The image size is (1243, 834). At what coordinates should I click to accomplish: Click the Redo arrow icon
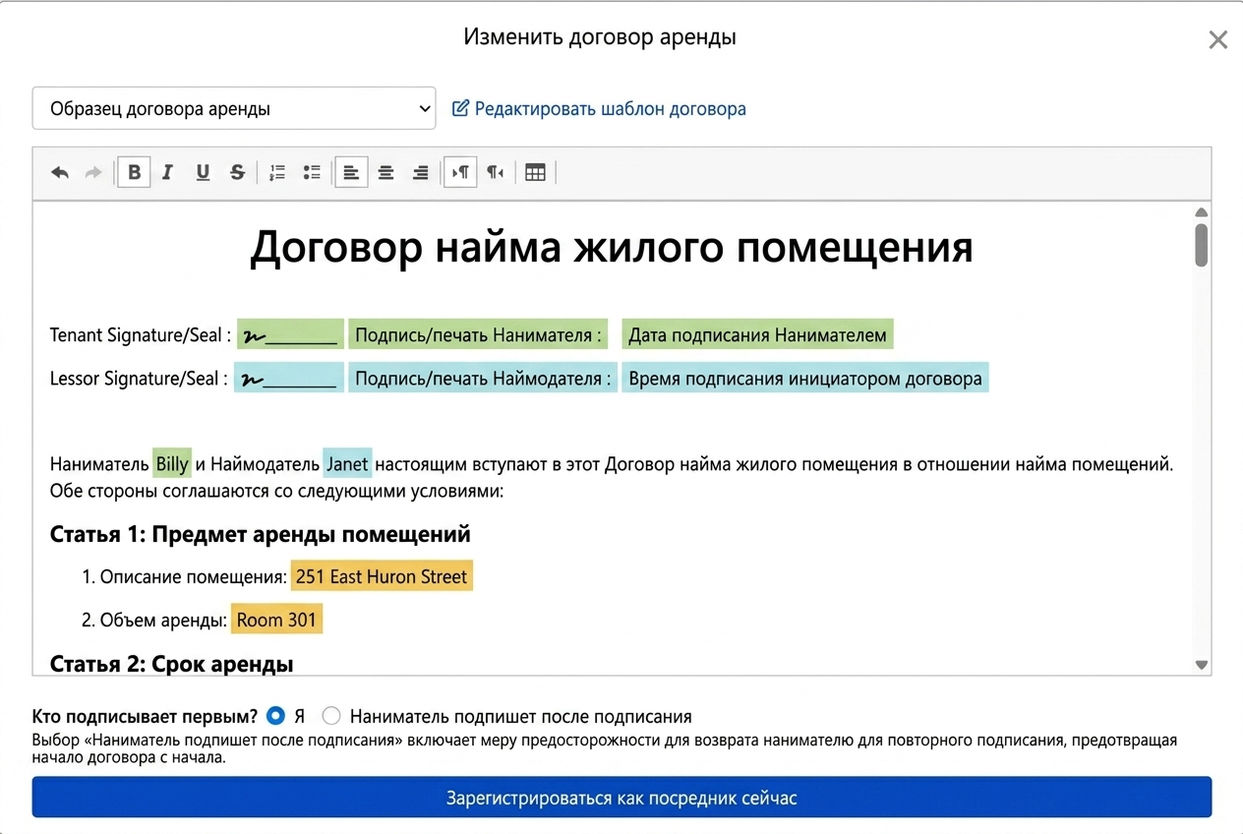(93, 173)
